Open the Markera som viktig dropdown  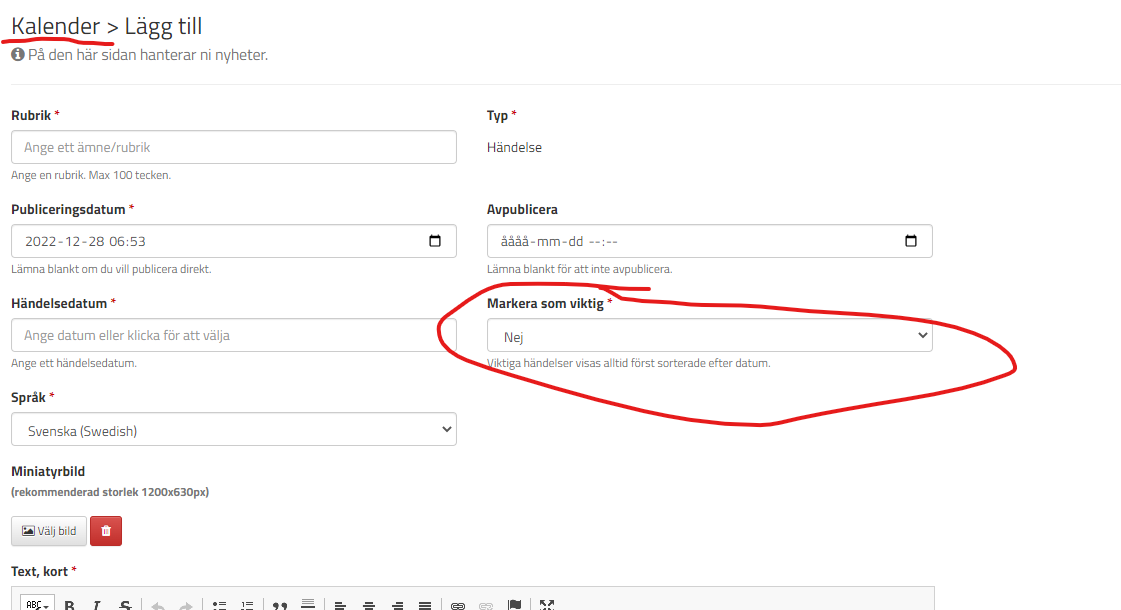coord(709,336)
